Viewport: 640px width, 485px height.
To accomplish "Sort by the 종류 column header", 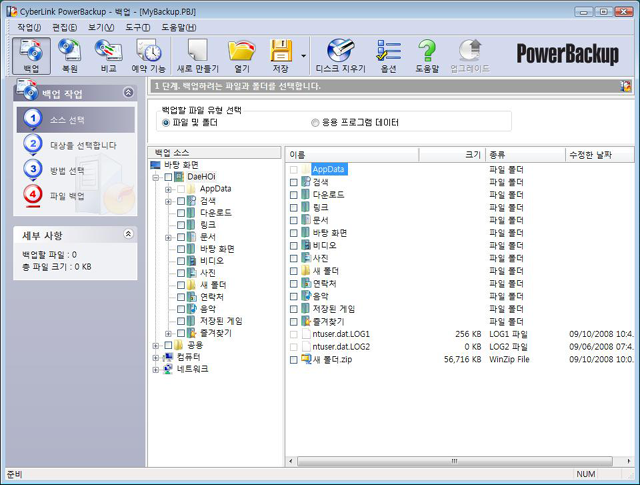I will [x=525, y=155].
